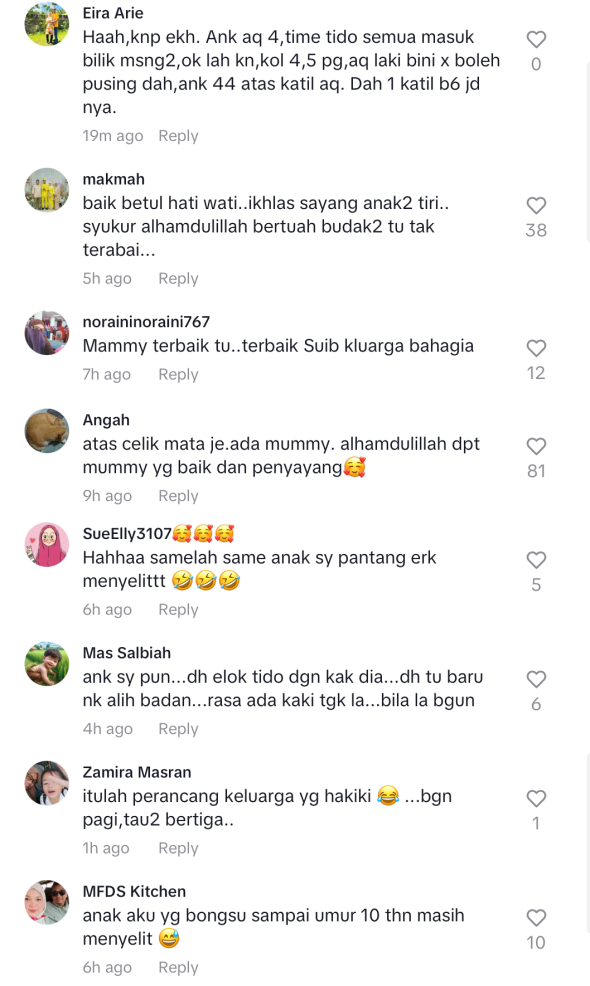
Task: Tap heart icon beside Angah's comment
Action: tap(536, 446)
